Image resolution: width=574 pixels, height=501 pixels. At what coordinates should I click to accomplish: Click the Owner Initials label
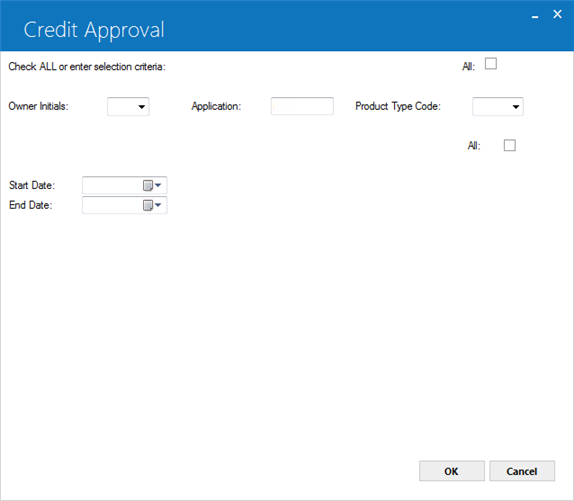(x=38, y=106)
